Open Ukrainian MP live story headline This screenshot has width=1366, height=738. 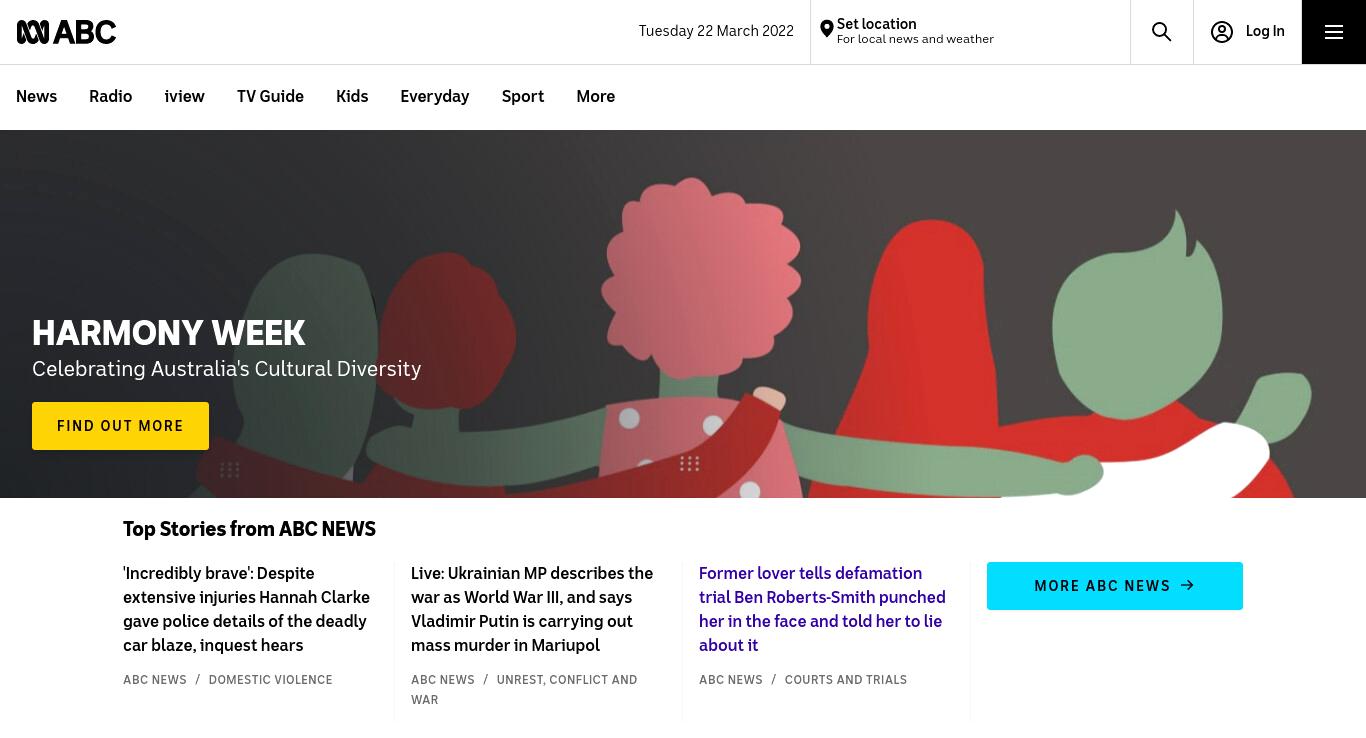click(x=532, y=609)
